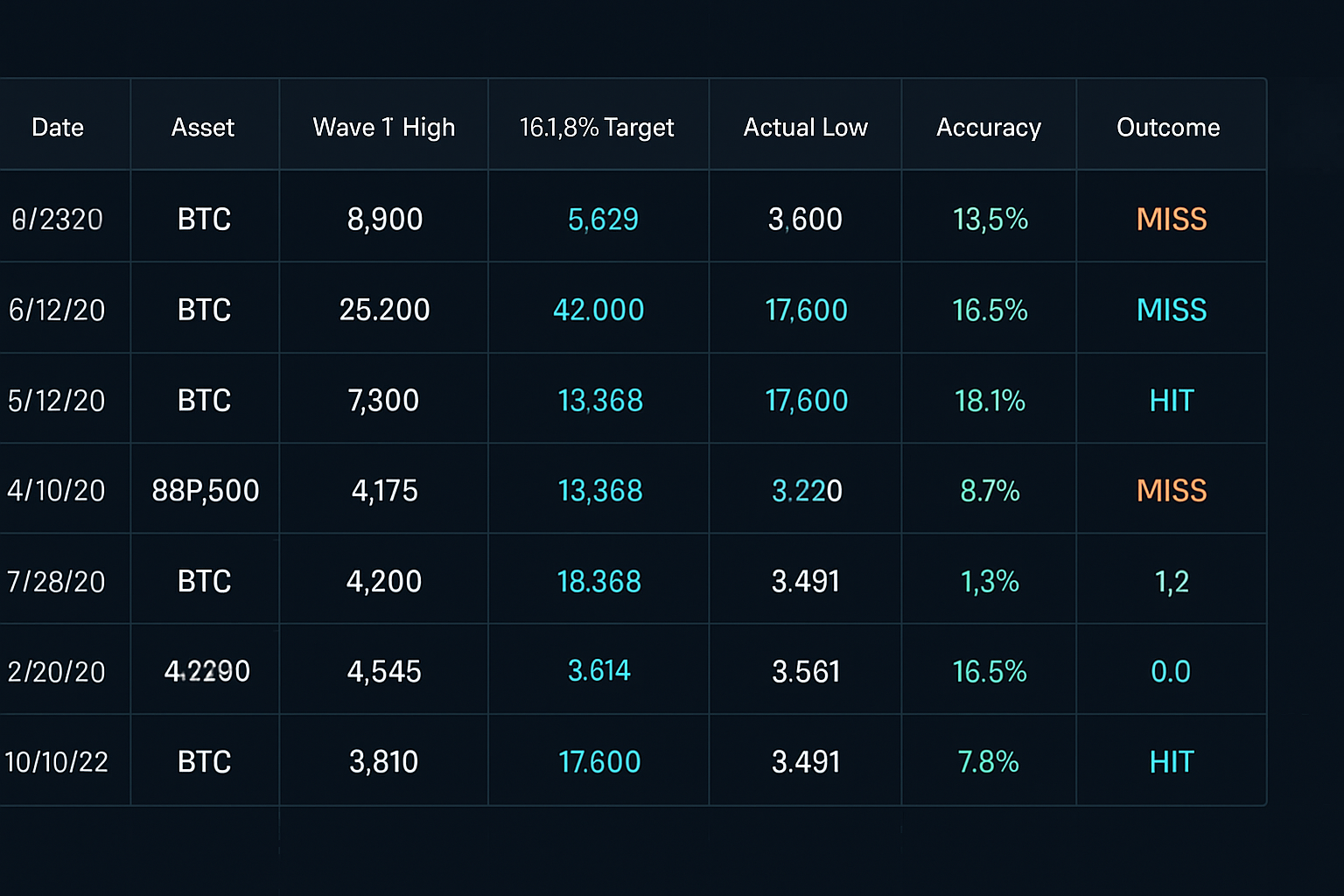Click the 7.8% accuracy cell

989,761
